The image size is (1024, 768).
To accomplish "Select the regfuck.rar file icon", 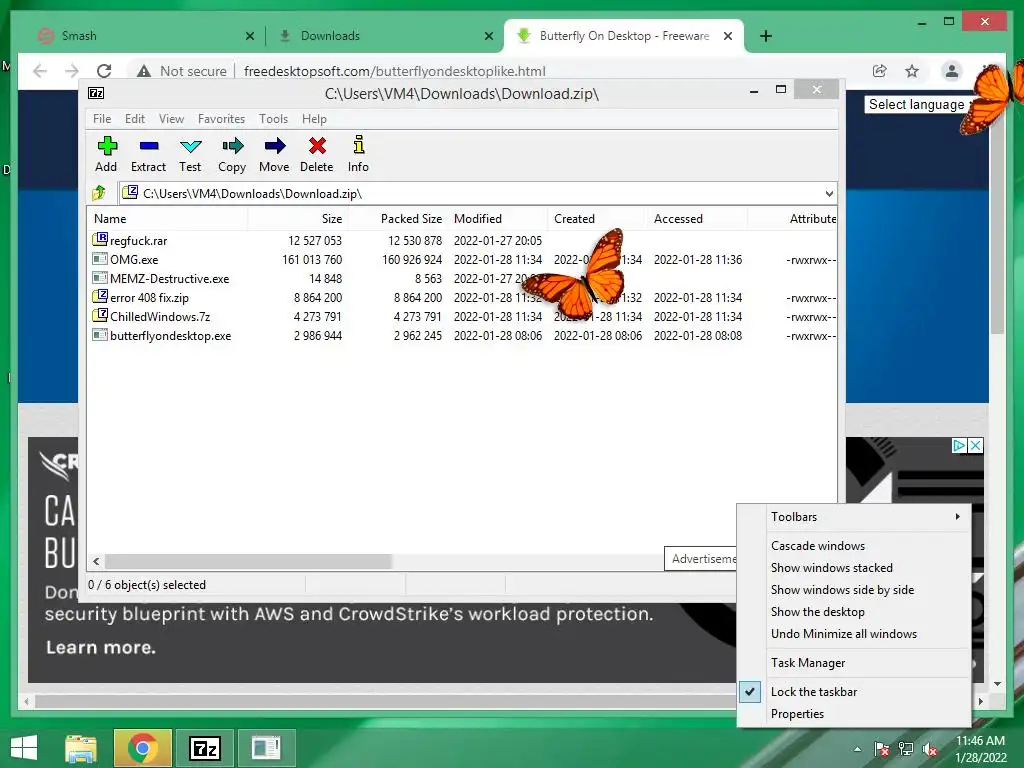I will (100, 240).
